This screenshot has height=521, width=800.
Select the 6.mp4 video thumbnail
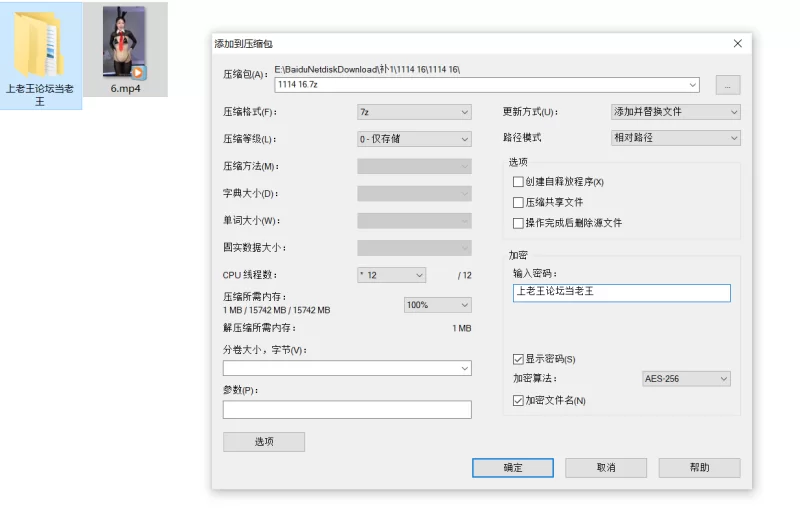tap(124, 42)
